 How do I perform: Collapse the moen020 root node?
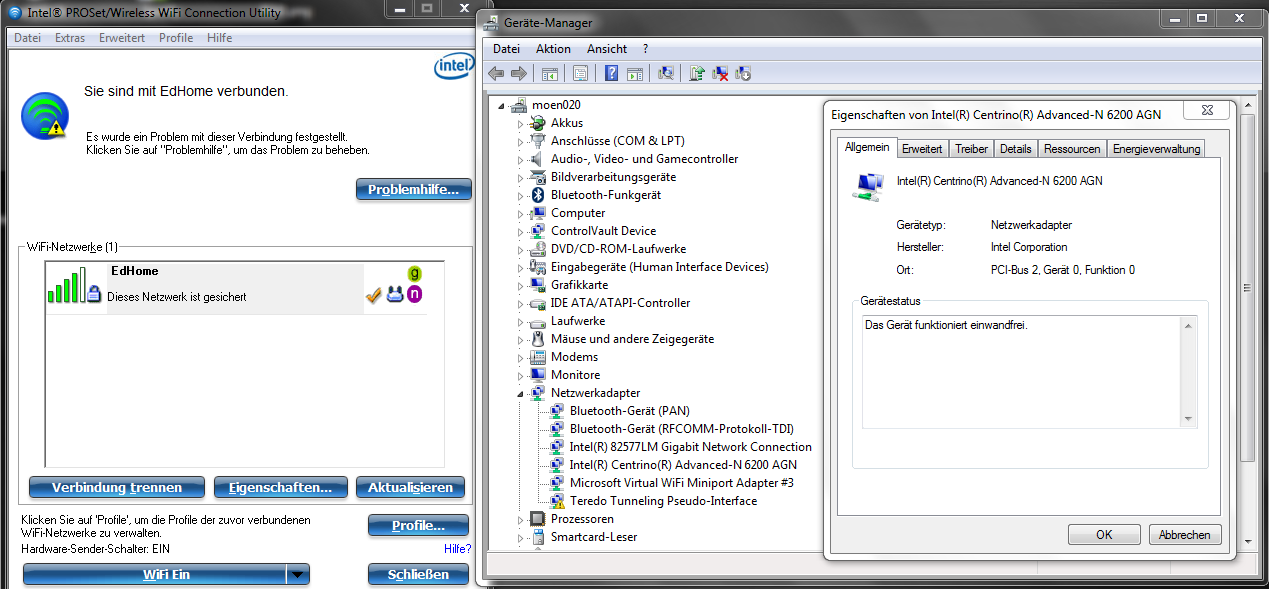tap(501, 106)
